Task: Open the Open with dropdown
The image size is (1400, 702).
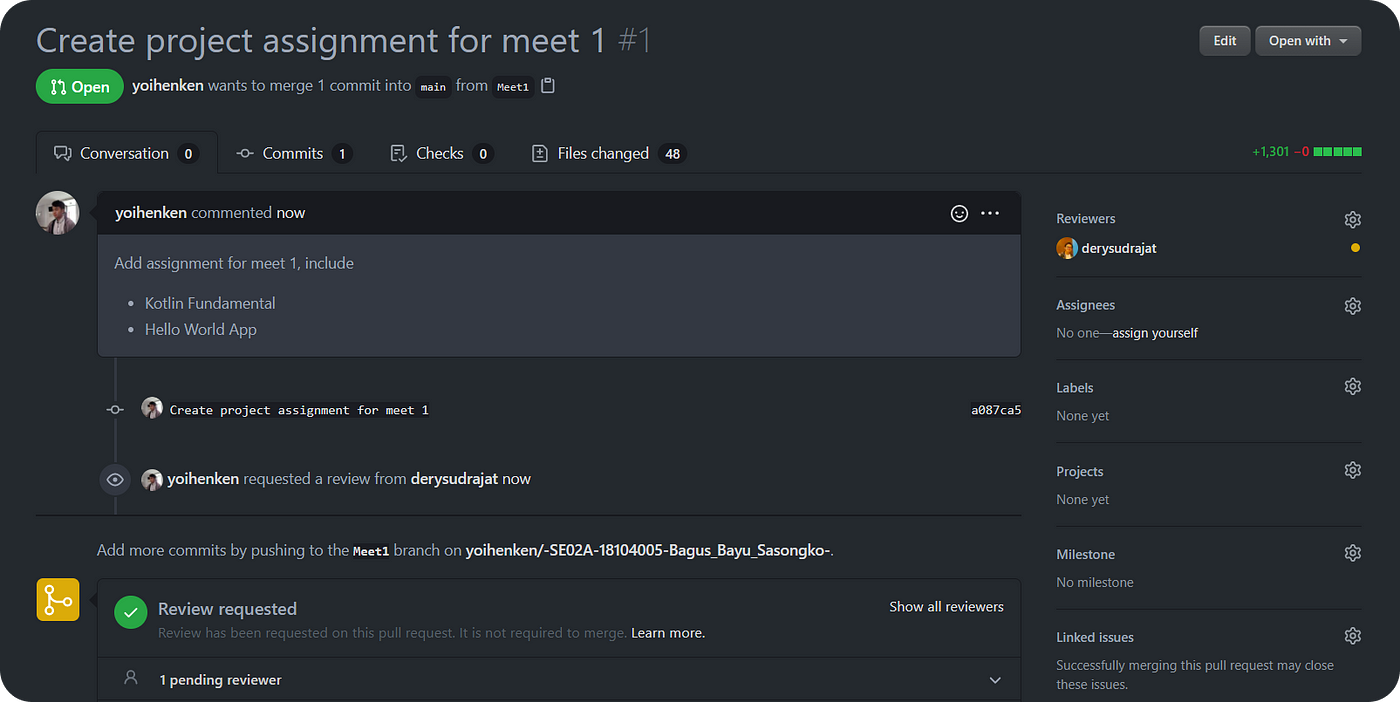Action: 1308,41
